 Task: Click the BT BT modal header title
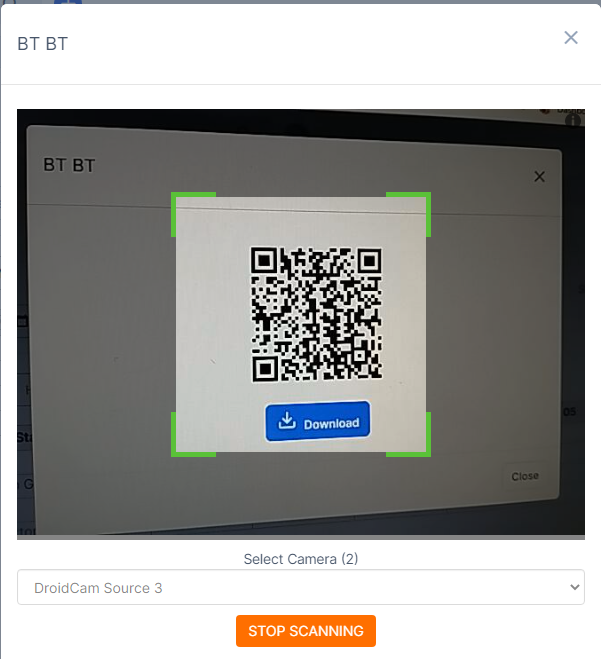(42, 44)
